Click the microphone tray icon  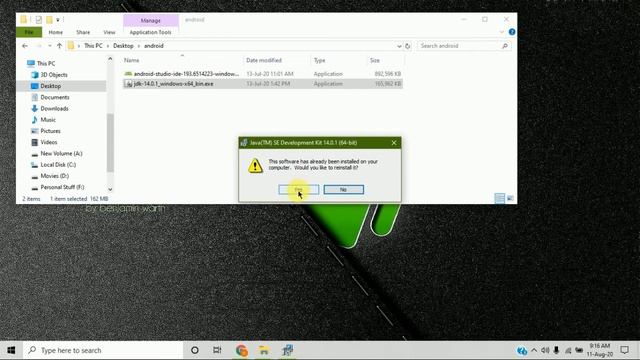point(556,350)
